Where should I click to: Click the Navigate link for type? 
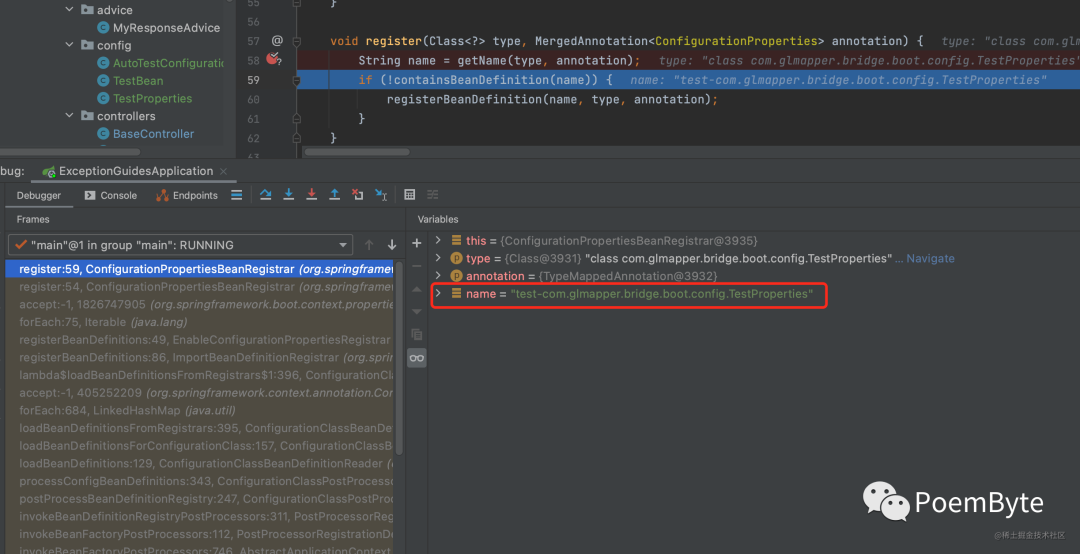[x=930, y=258]
